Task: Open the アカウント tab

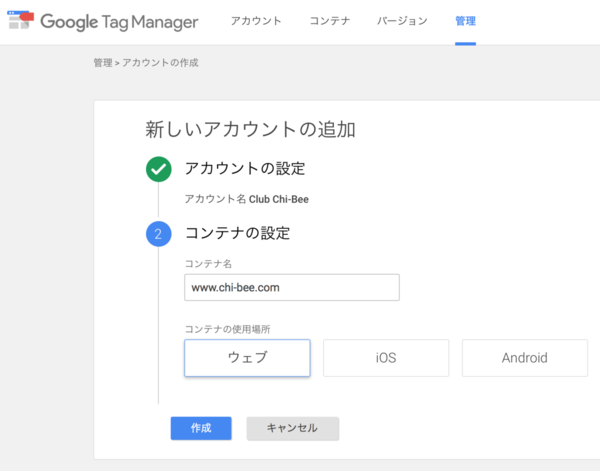Action: coord(256,21)
